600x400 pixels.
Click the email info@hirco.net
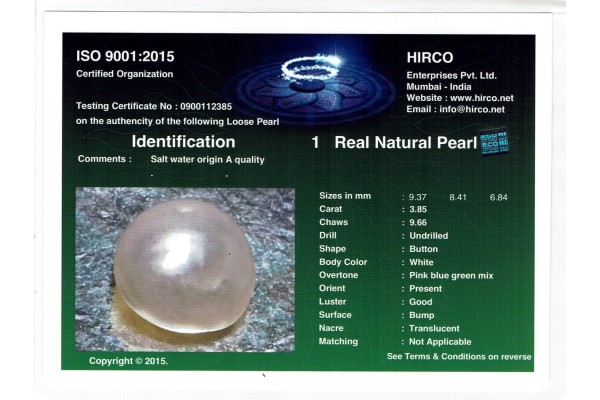(x=472, y=109)
